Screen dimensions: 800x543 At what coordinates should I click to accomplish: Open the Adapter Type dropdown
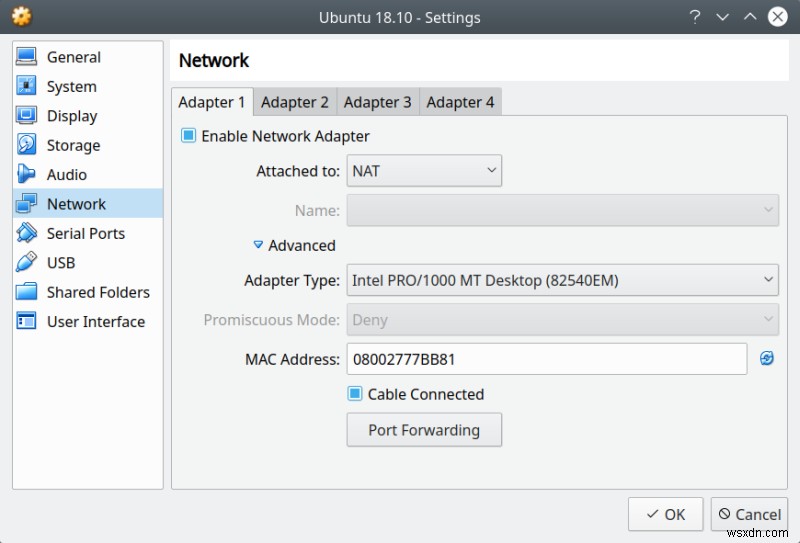coord(563,280)
